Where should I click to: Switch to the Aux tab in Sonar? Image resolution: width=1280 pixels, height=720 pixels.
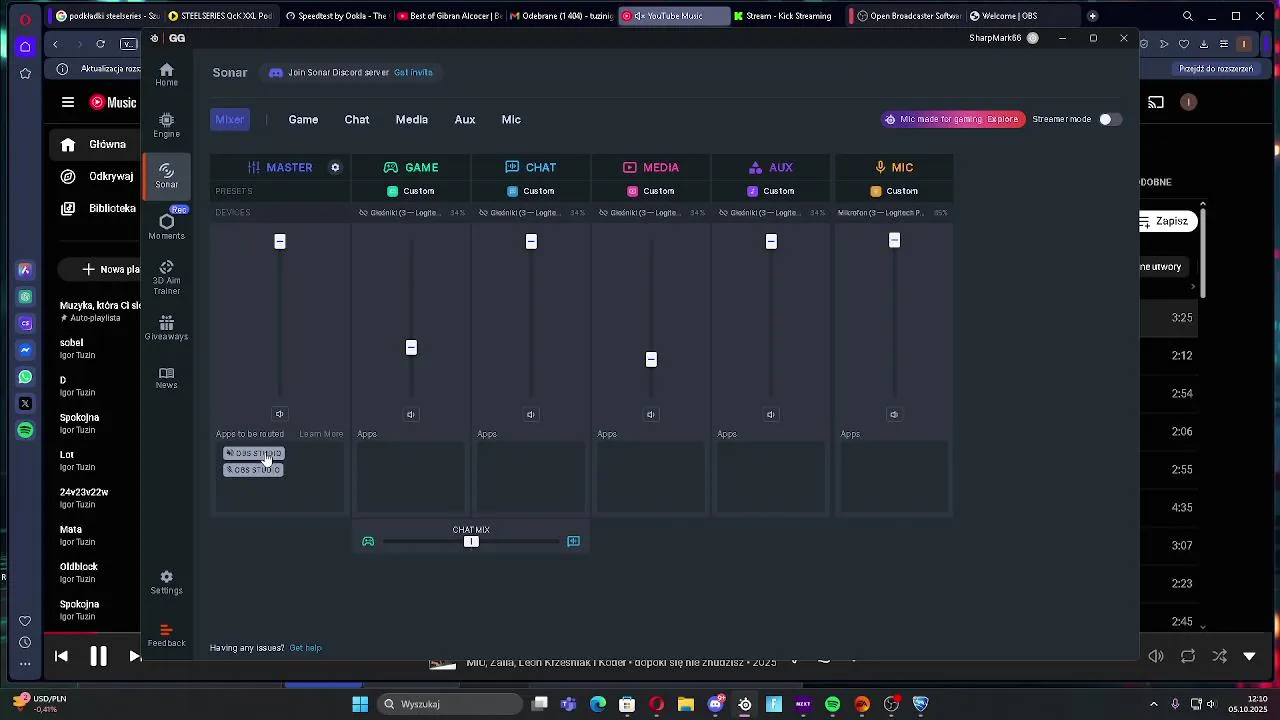click(x=465, y=120)
